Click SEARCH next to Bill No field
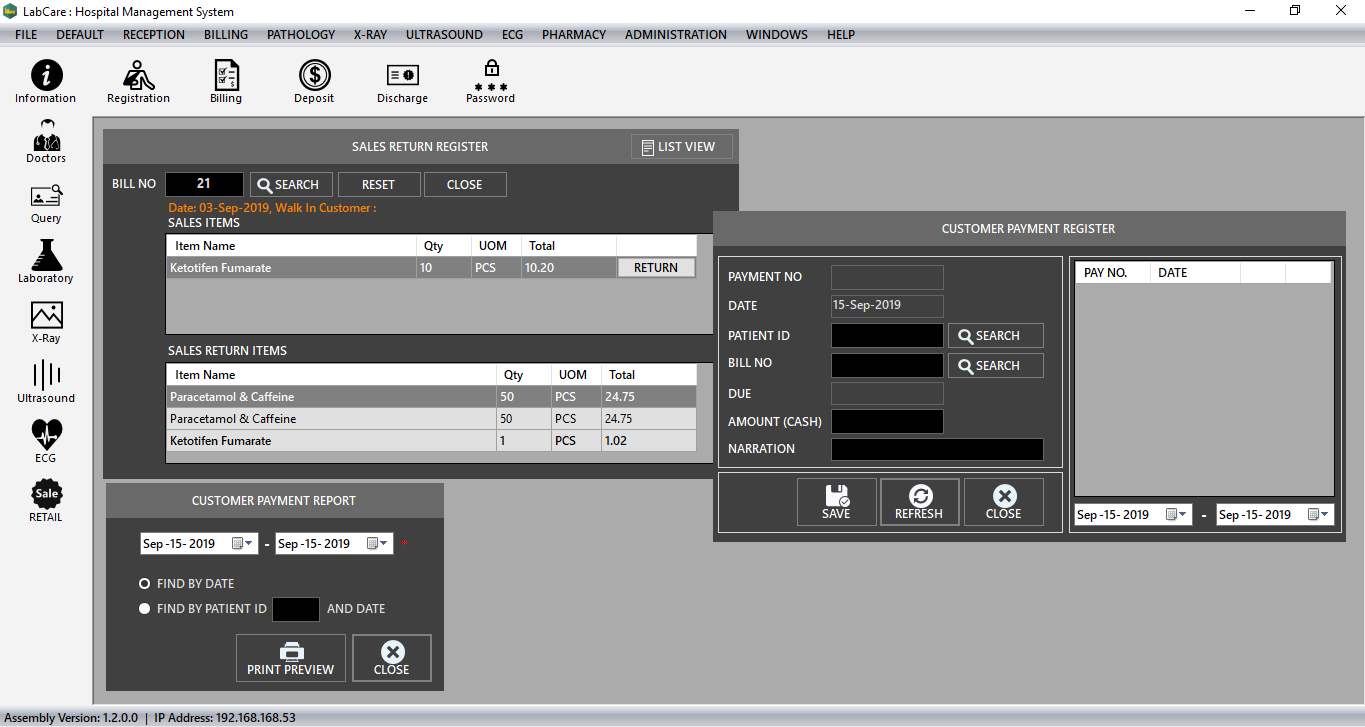Viewport: 1365px width, 727px height. (x=290, y=184)
